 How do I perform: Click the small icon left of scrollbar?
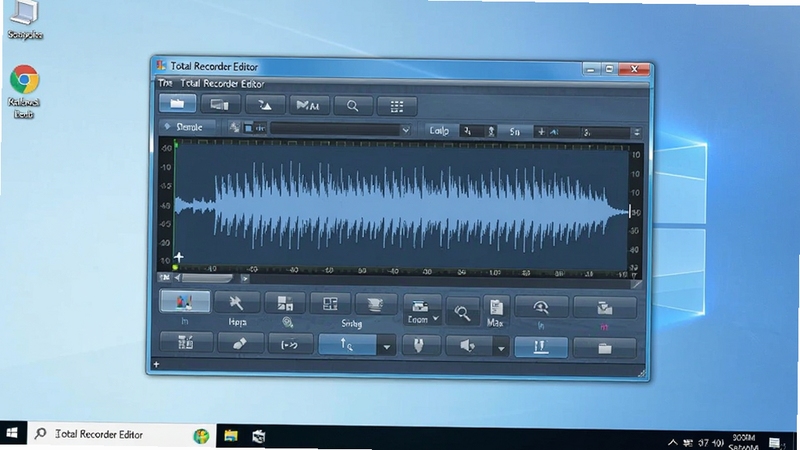tap(164, 277)
